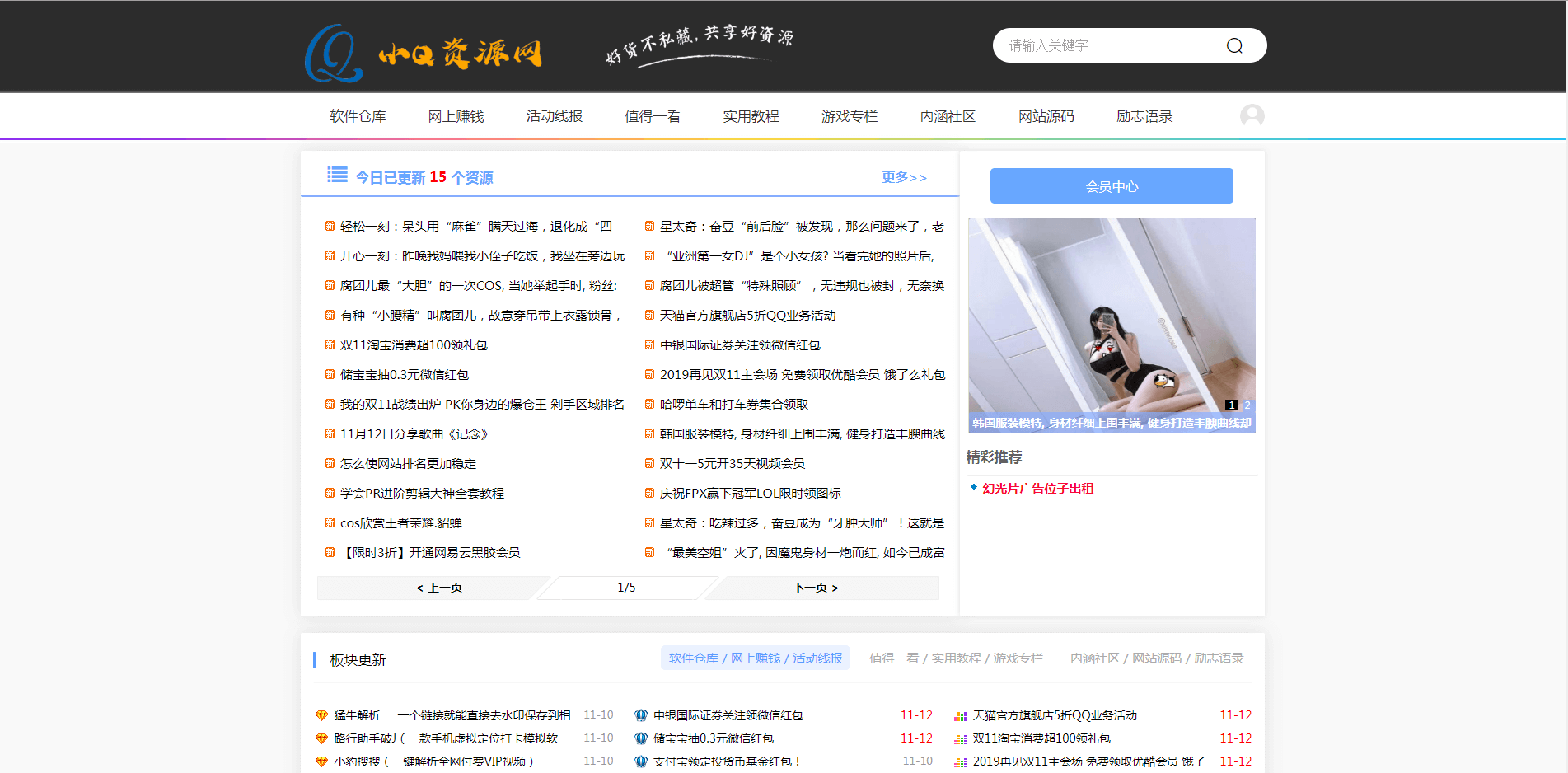The image size is (1568, 773).
Task: Click the list icon beside today's updates
Action: (337, 175)
